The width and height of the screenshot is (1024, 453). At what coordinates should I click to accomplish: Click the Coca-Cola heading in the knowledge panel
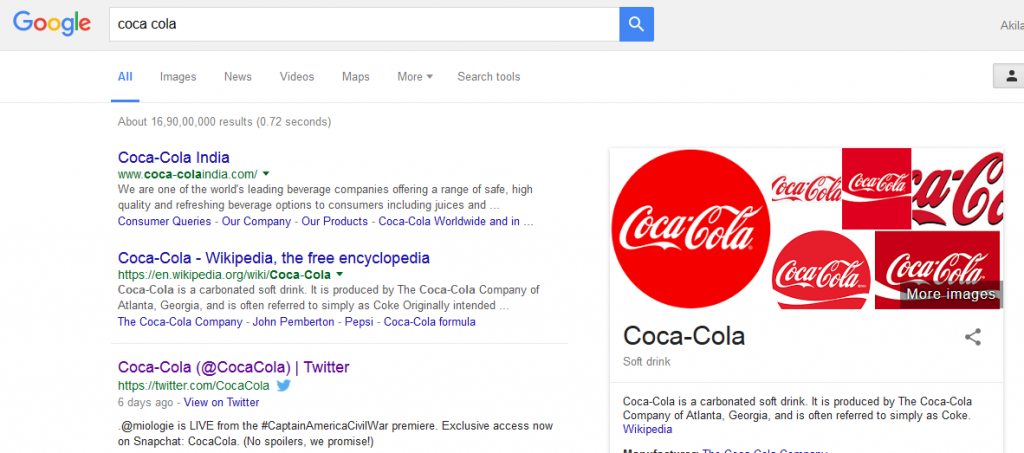pyautogui.click(x=684, y=336)
